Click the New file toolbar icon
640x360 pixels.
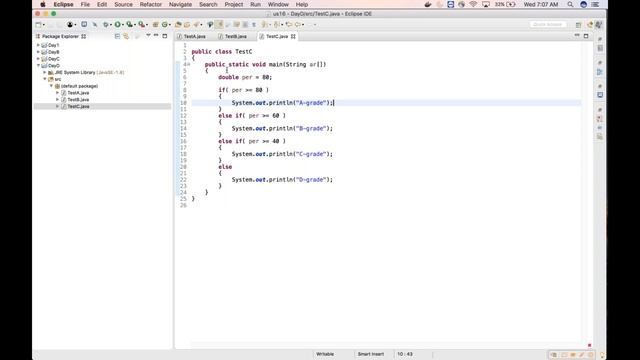(x=38, y=24)
